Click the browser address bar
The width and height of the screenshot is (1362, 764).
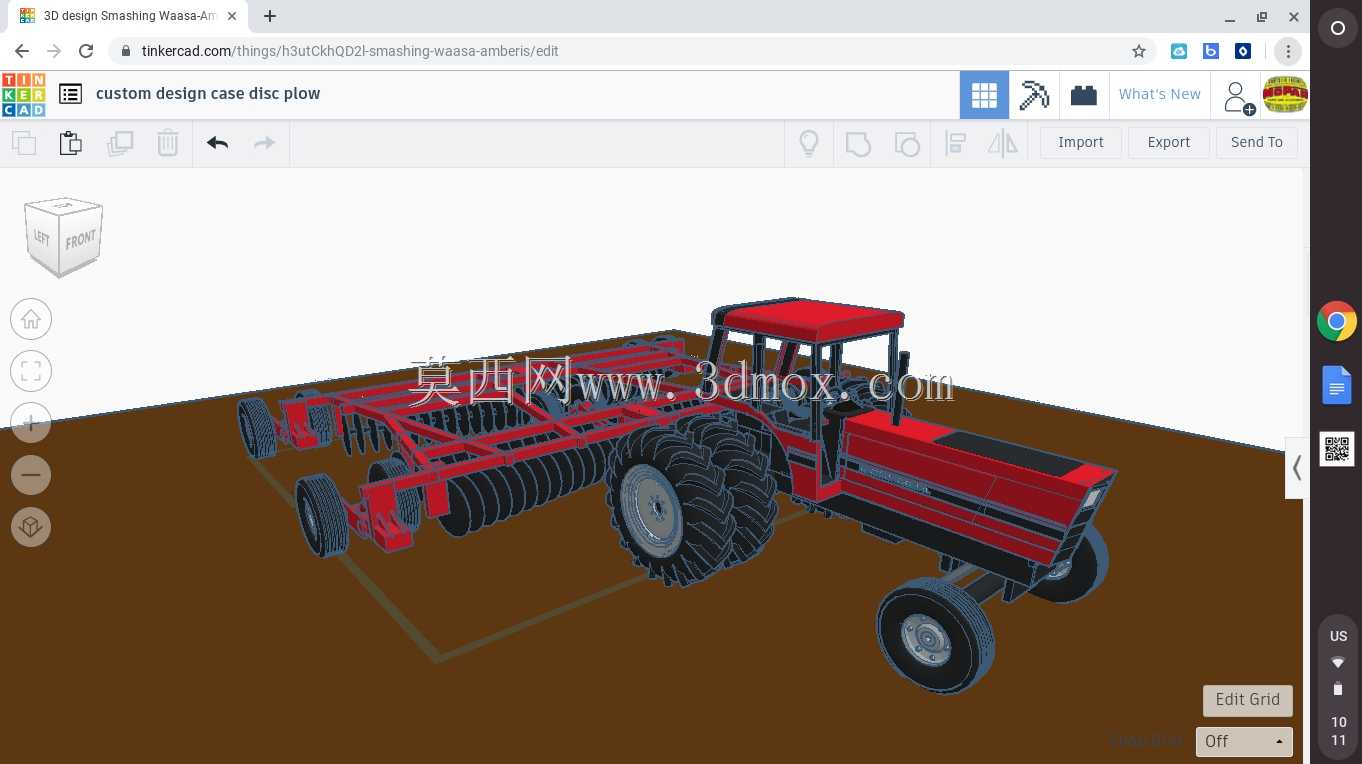tap(630, 51)
